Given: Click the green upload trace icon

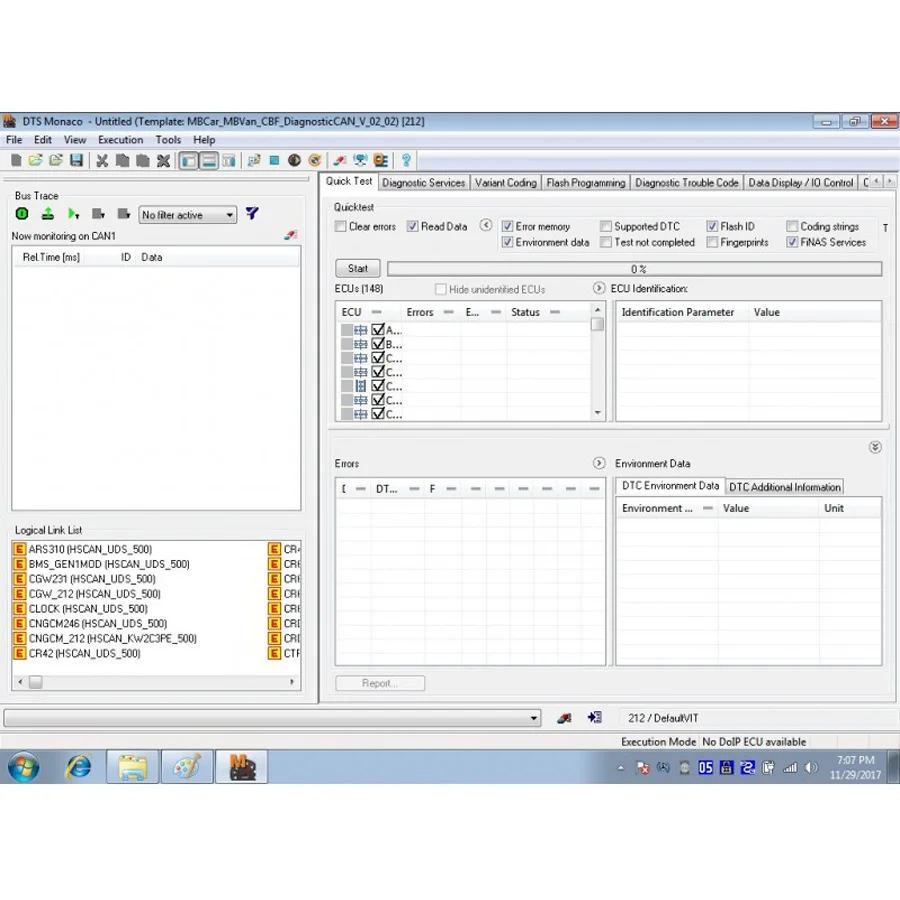Looking at the screenshot, I should point(48,214).
